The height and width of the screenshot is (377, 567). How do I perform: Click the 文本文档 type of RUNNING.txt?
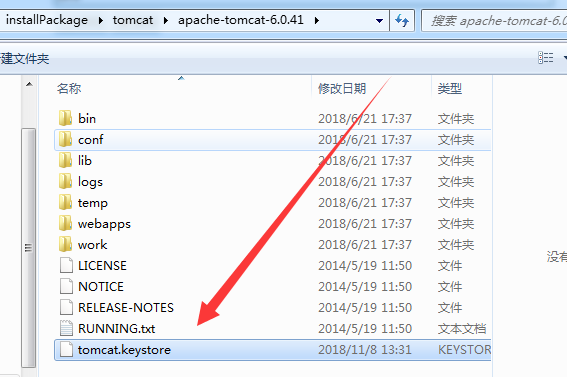(462, 329)
